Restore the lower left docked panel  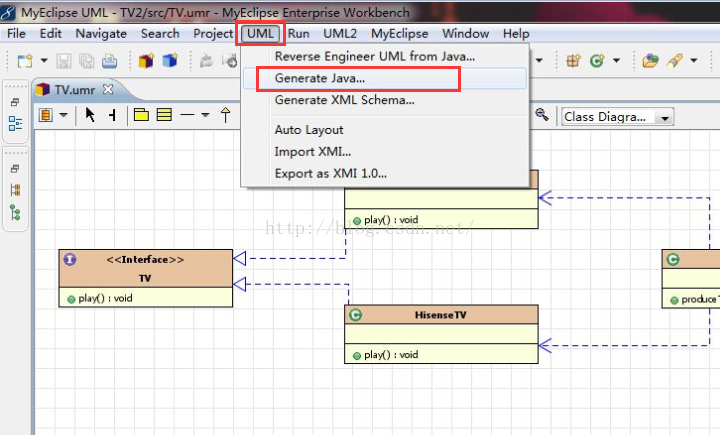click(15, 169)
